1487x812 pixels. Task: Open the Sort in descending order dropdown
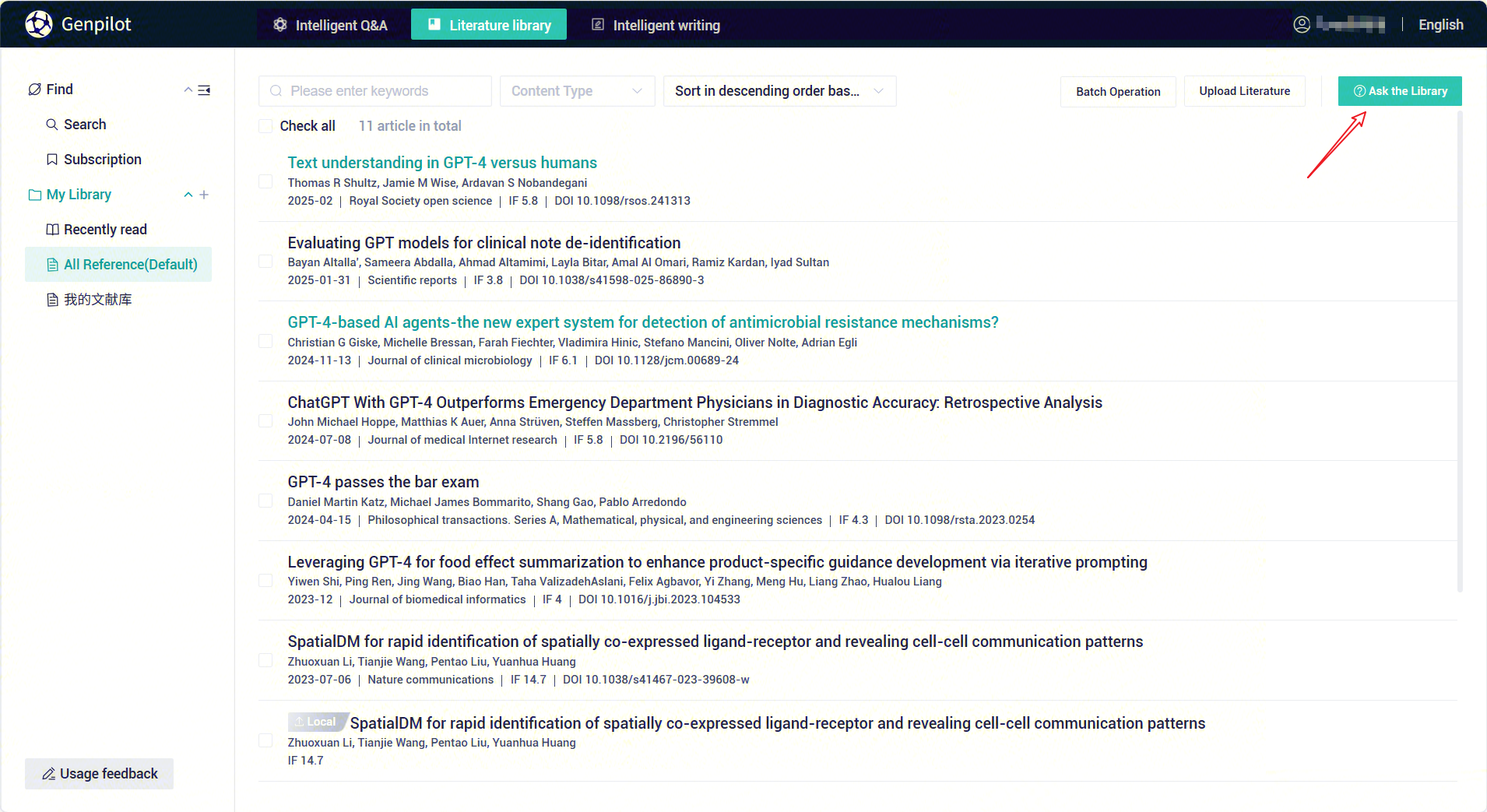(779, 91)
